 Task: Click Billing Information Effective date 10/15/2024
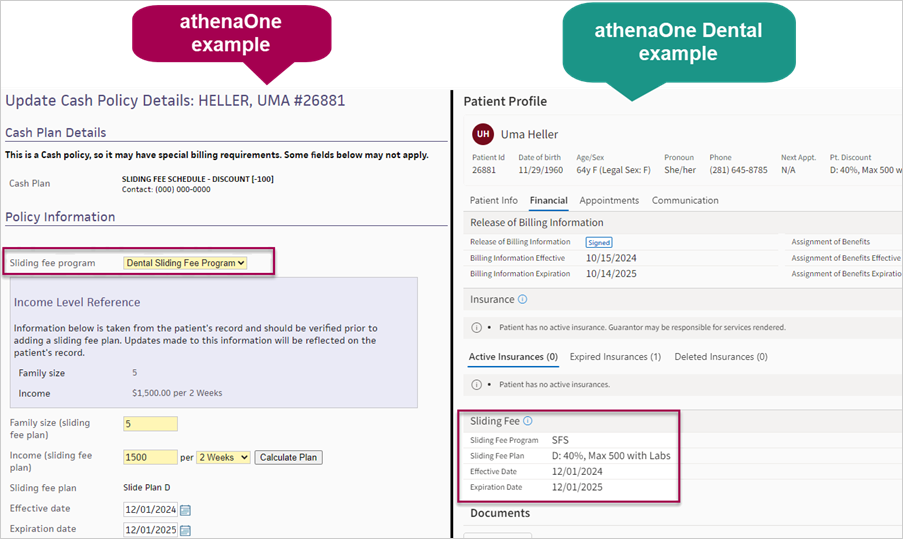click(x=611, y=258)
